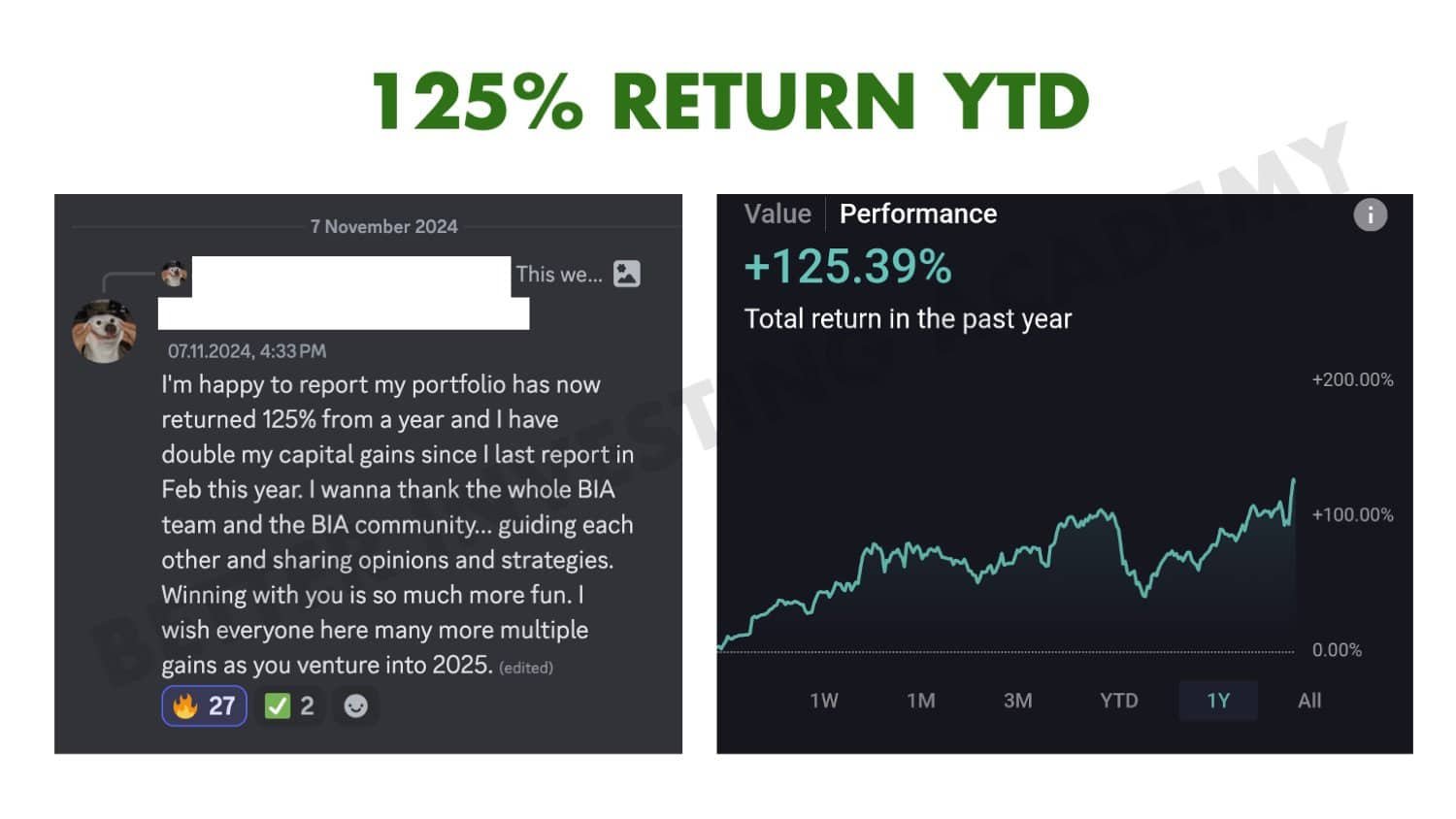
Task: Toggle the green checkmark reaction
Action: click(x=289, y=705)
